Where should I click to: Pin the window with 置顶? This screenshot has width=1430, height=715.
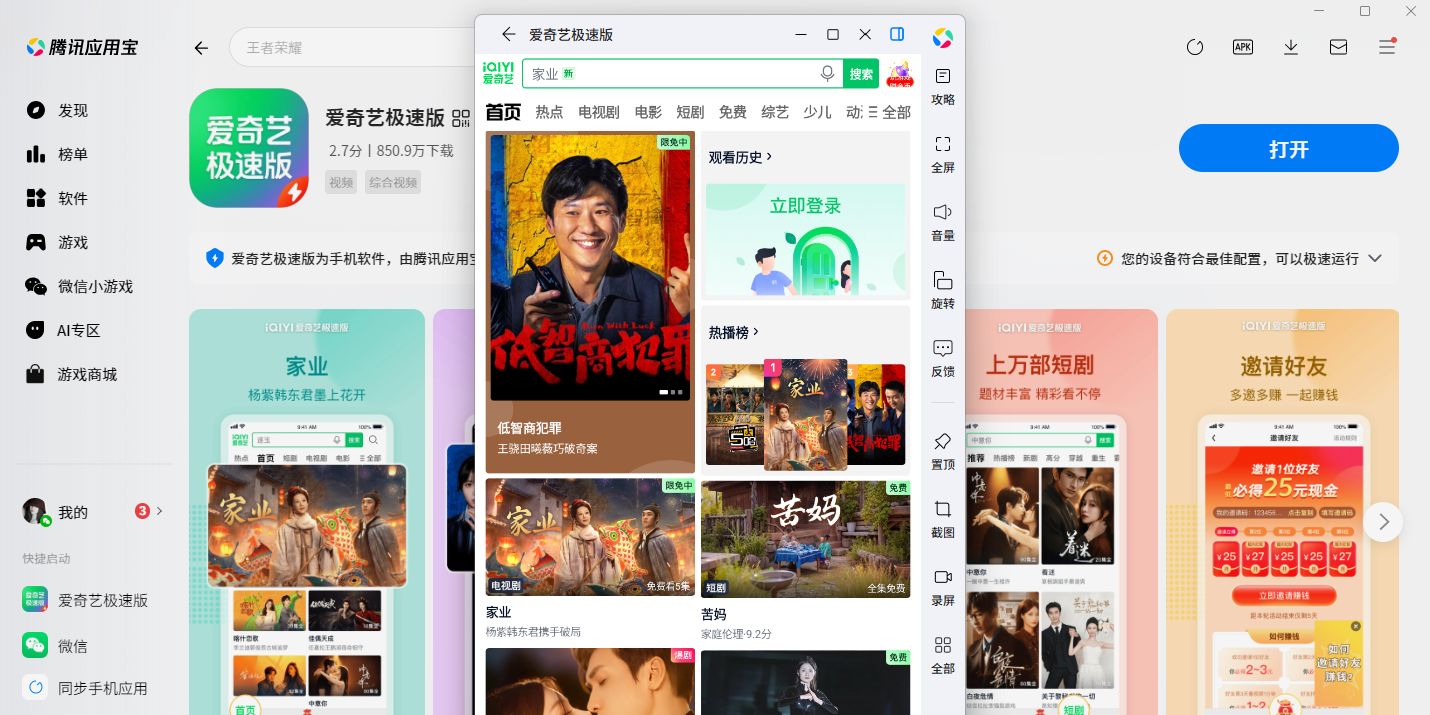tap(942, 451)
